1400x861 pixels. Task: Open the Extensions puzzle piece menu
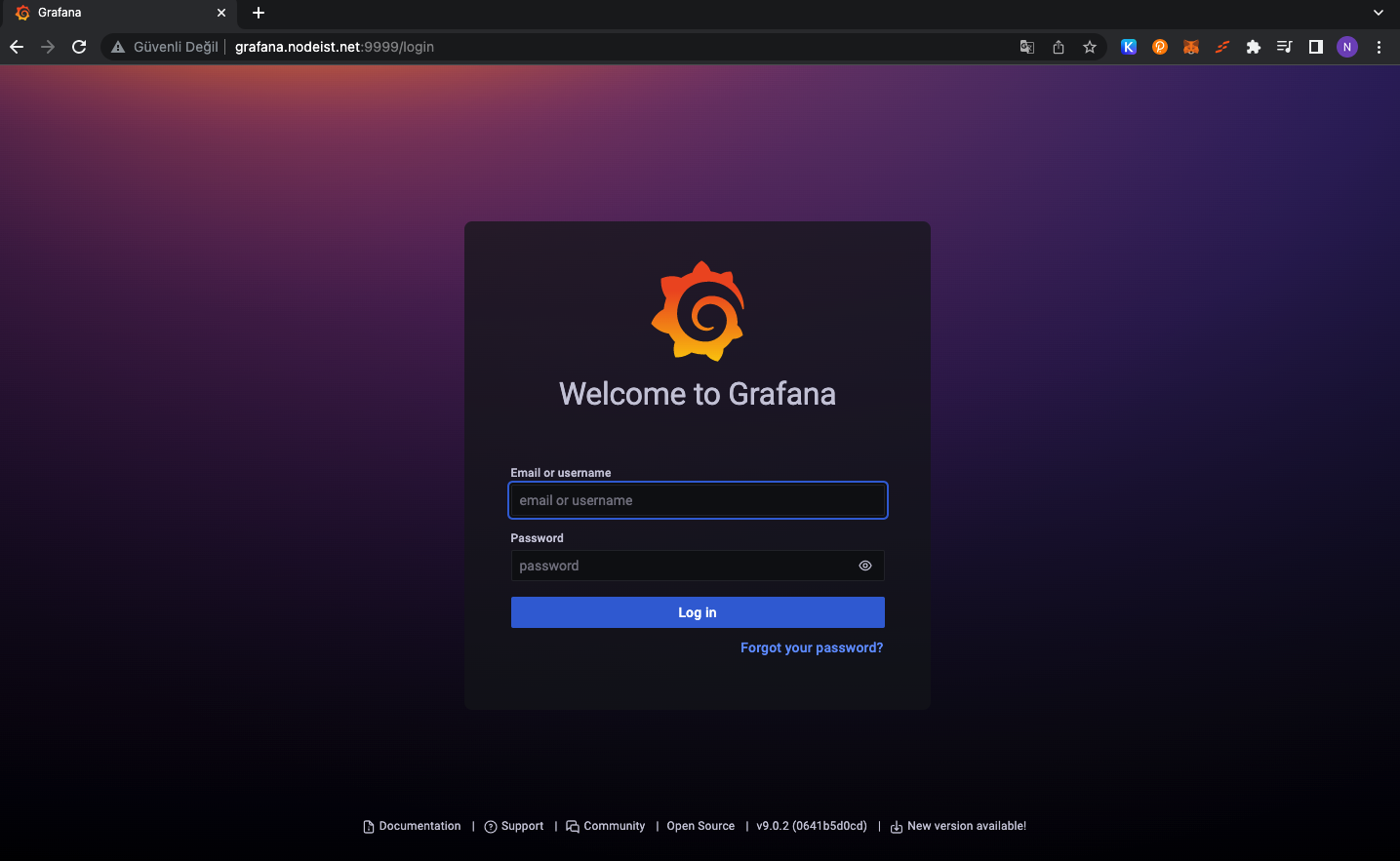[x=1254, y=47]
